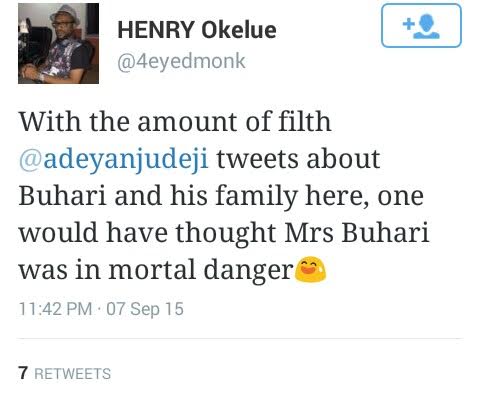The image size is (480, 401).
Task: Click line 'would have thought Mrs Buhari'
Action: [224, 233]
